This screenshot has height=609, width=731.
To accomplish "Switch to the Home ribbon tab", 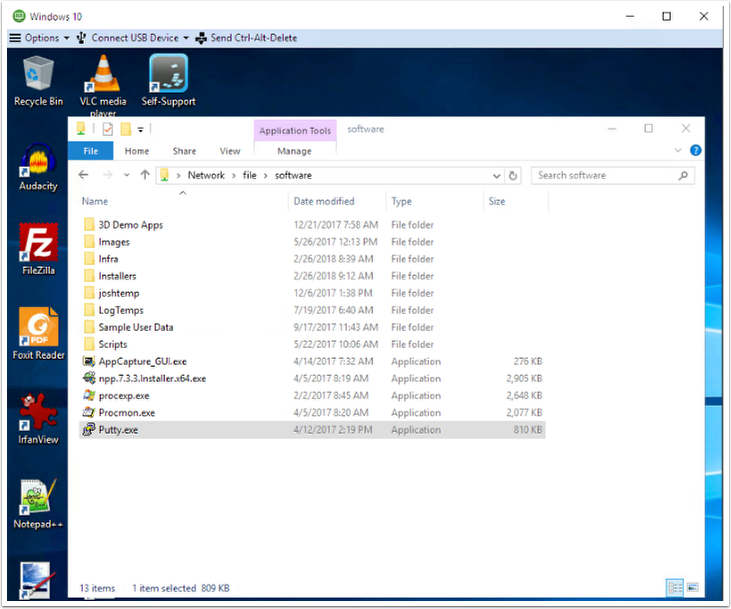I will pos(137,151).
